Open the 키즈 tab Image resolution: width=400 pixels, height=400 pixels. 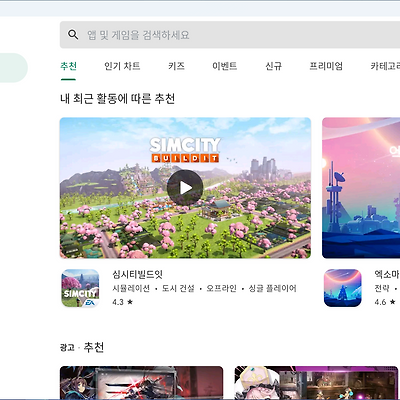(176, 66)
